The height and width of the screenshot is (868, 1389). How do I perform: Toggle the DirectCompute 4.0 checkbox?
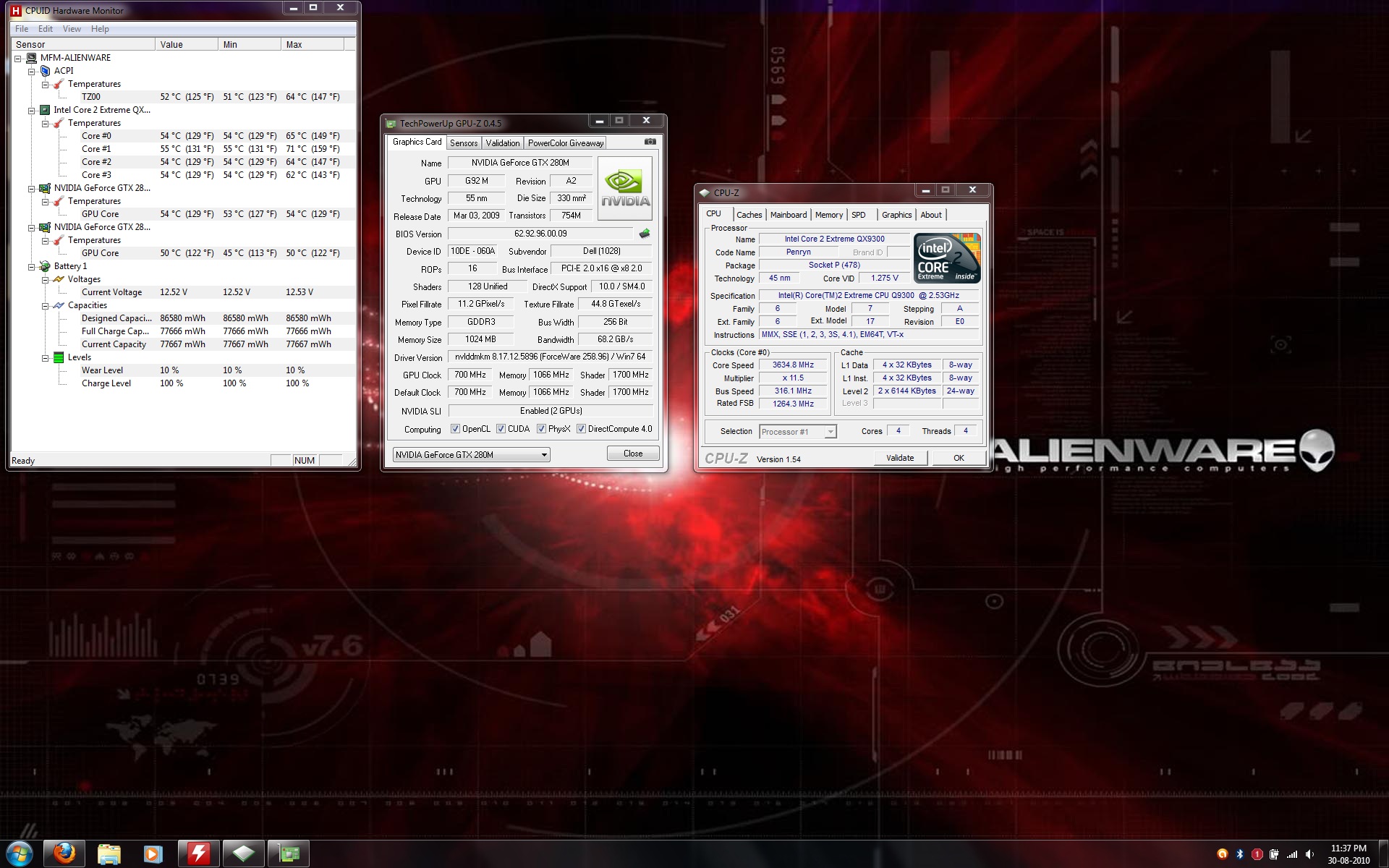581,429
